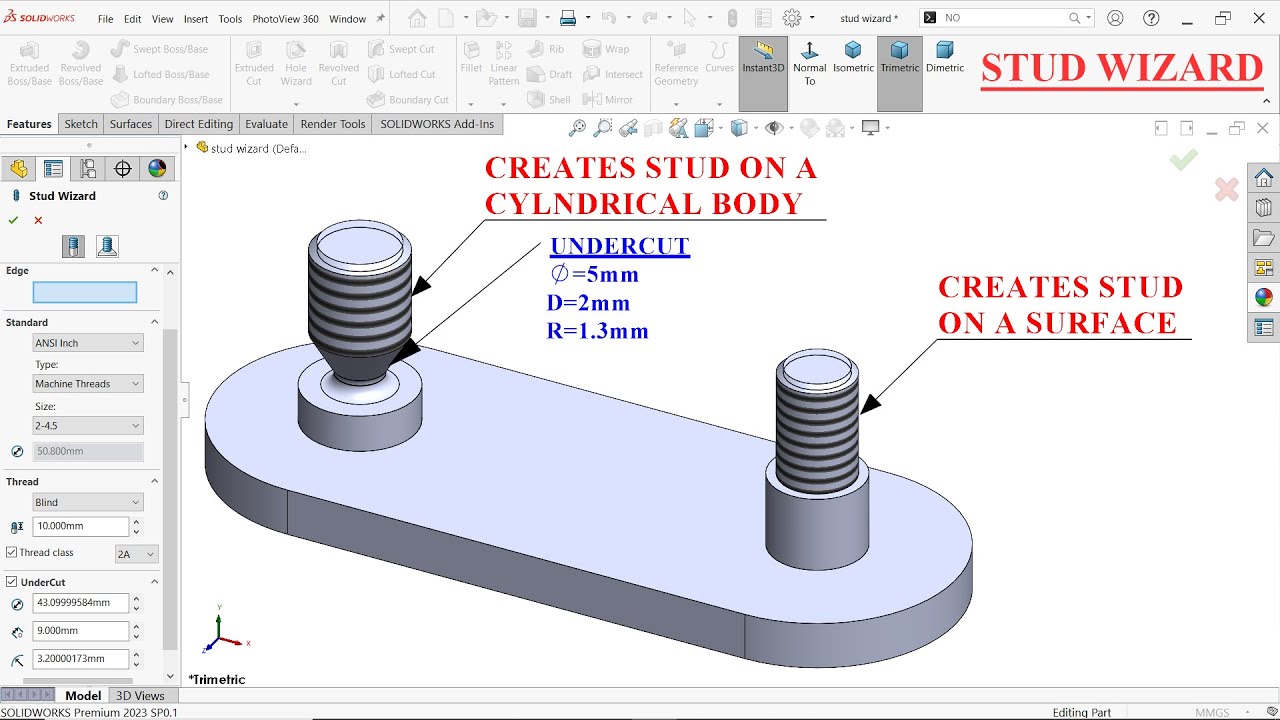The width and height of the screenshot is (1280, 720).
Task: Switch to the SOLIDWORKS Add-Ins tab
Action: point(437,124)
